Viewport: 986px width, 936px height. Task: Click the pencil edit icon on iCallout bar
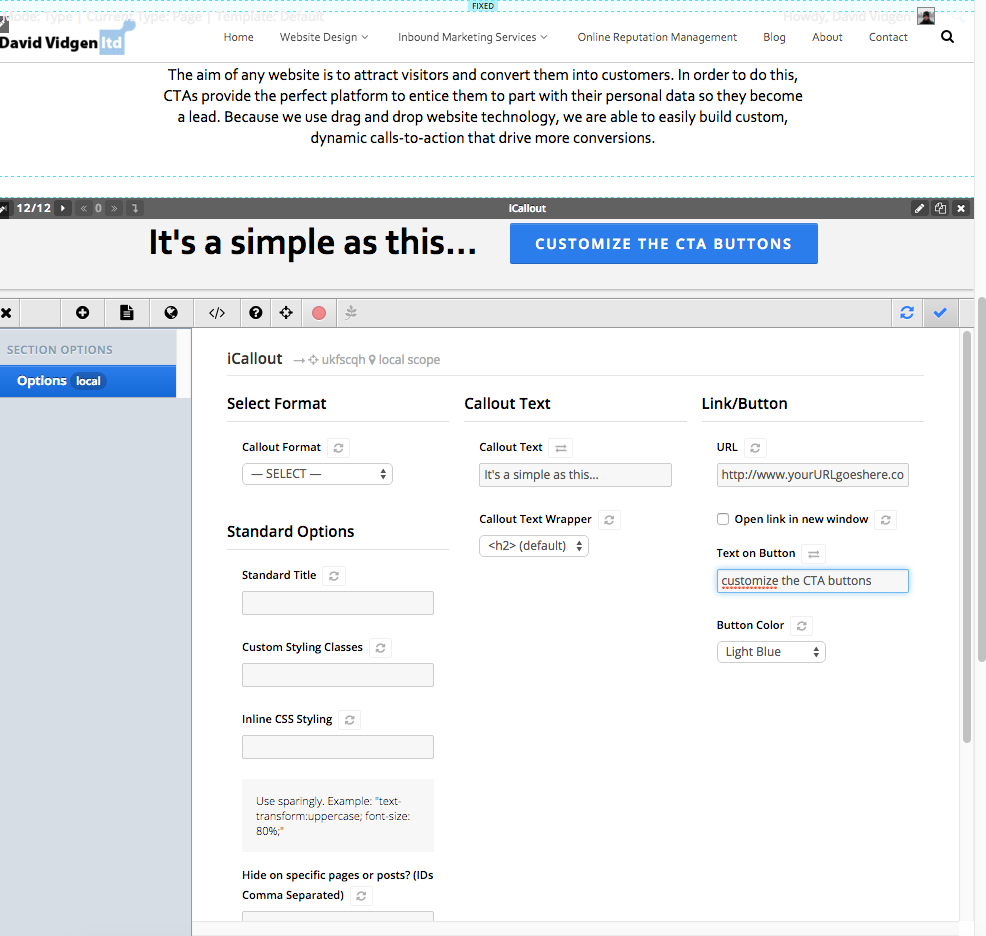[920, 209]
